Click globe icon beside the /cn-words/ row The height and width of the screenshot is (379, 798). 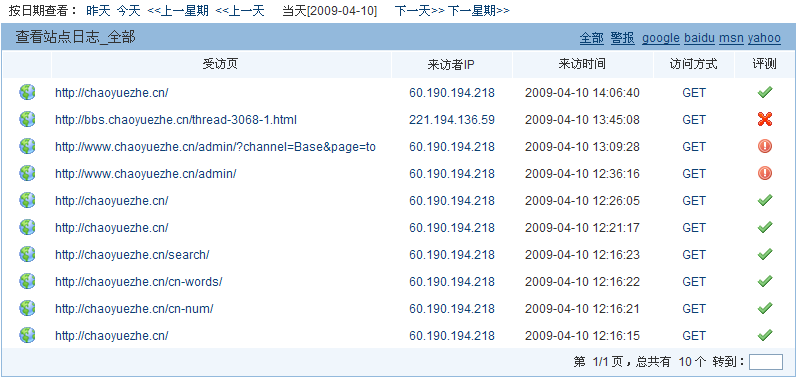pos(27,281)
